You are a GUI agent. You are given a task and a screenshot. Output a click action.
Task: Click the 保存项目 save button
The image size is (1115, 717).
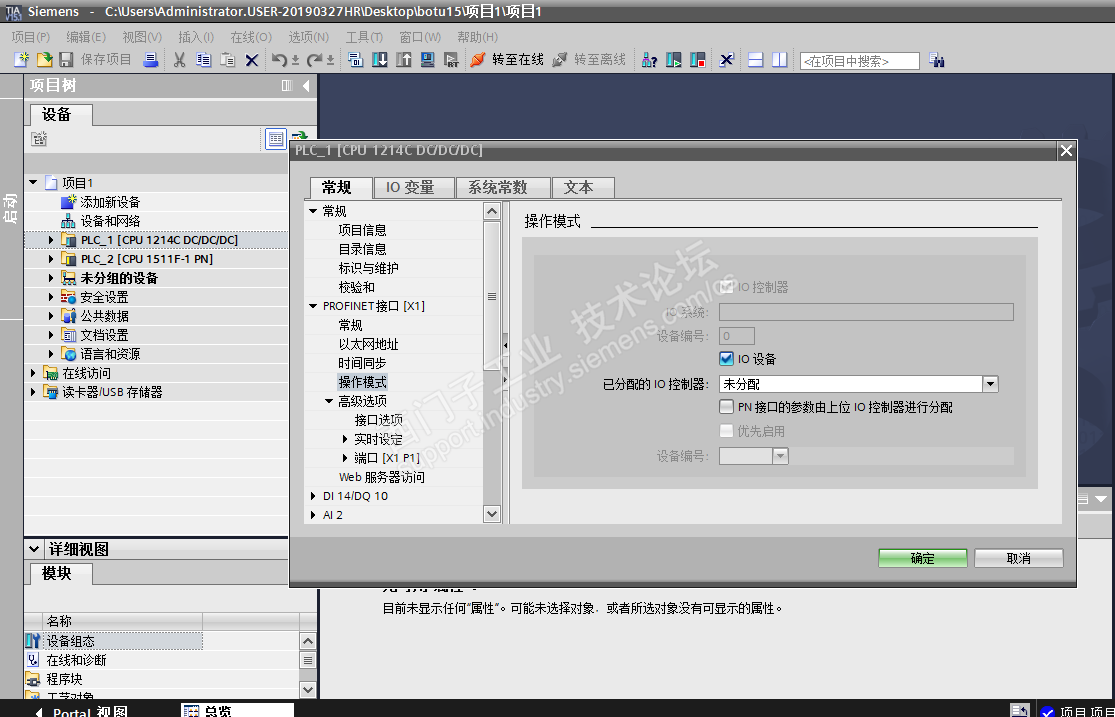pyautogui.click(x=96, y=60)
